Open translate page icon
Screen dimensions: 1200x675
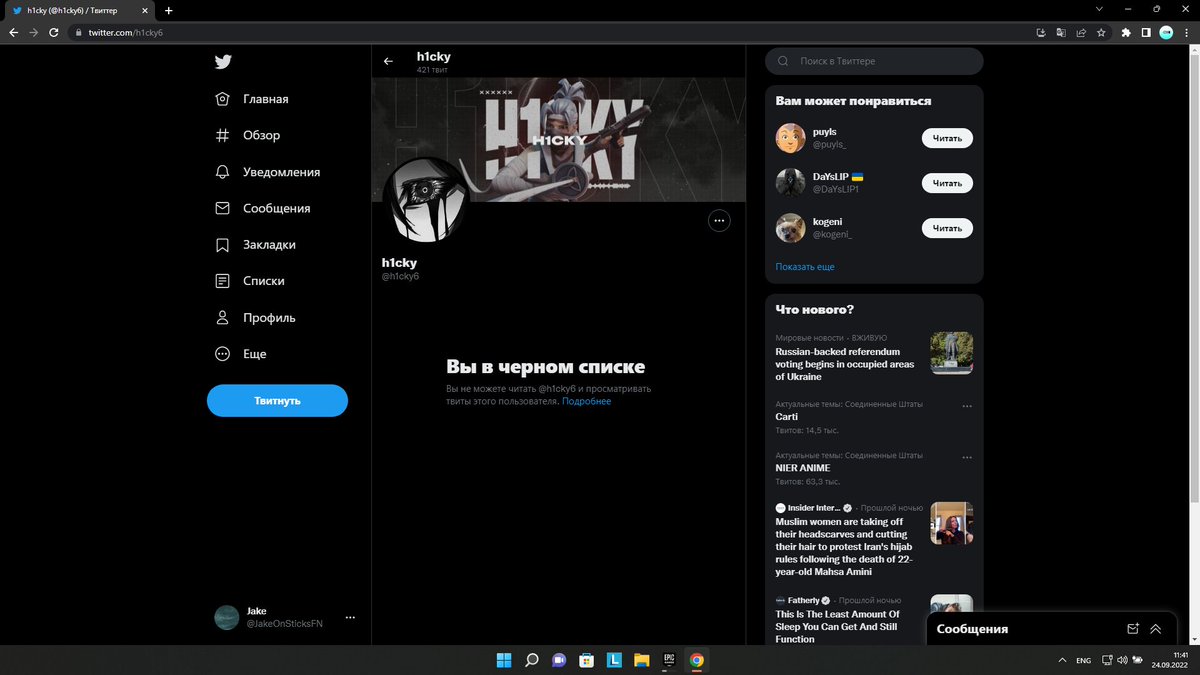(1061, 32)
